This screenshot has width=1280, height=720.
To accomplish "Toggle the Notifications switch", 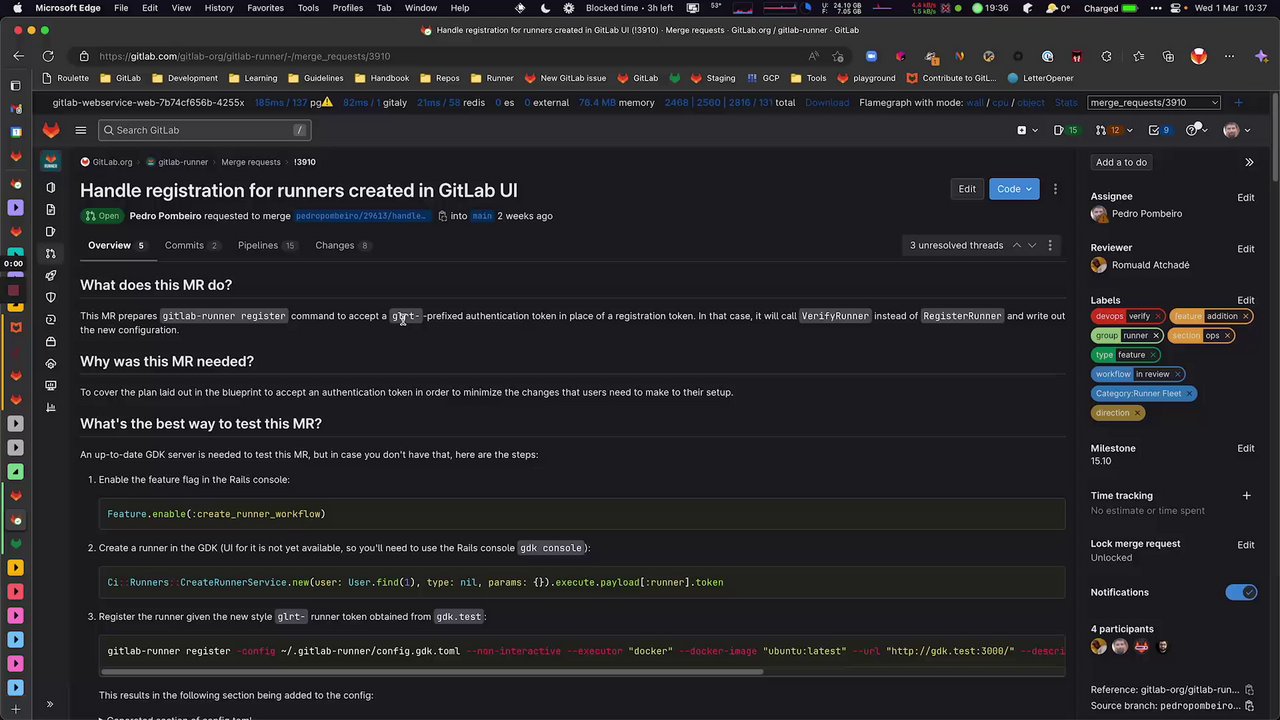I will [x=1241, y=593].
